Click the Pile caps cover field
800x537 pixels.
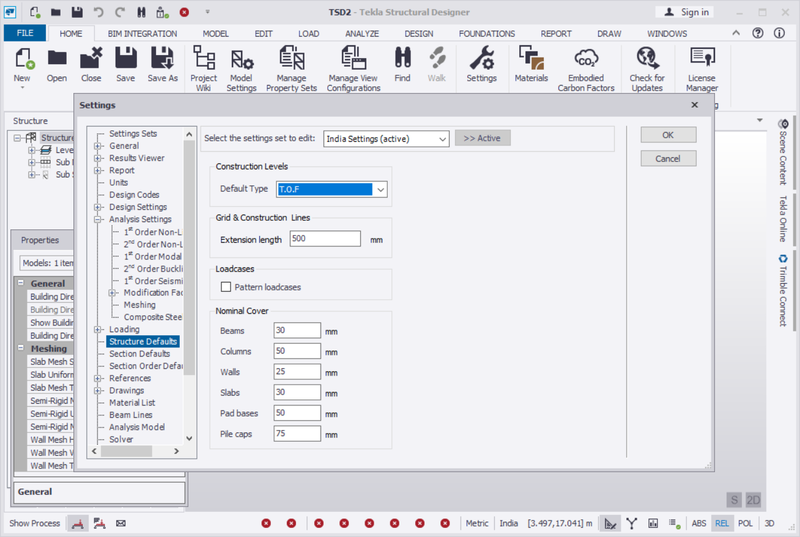tap(297, 433)
